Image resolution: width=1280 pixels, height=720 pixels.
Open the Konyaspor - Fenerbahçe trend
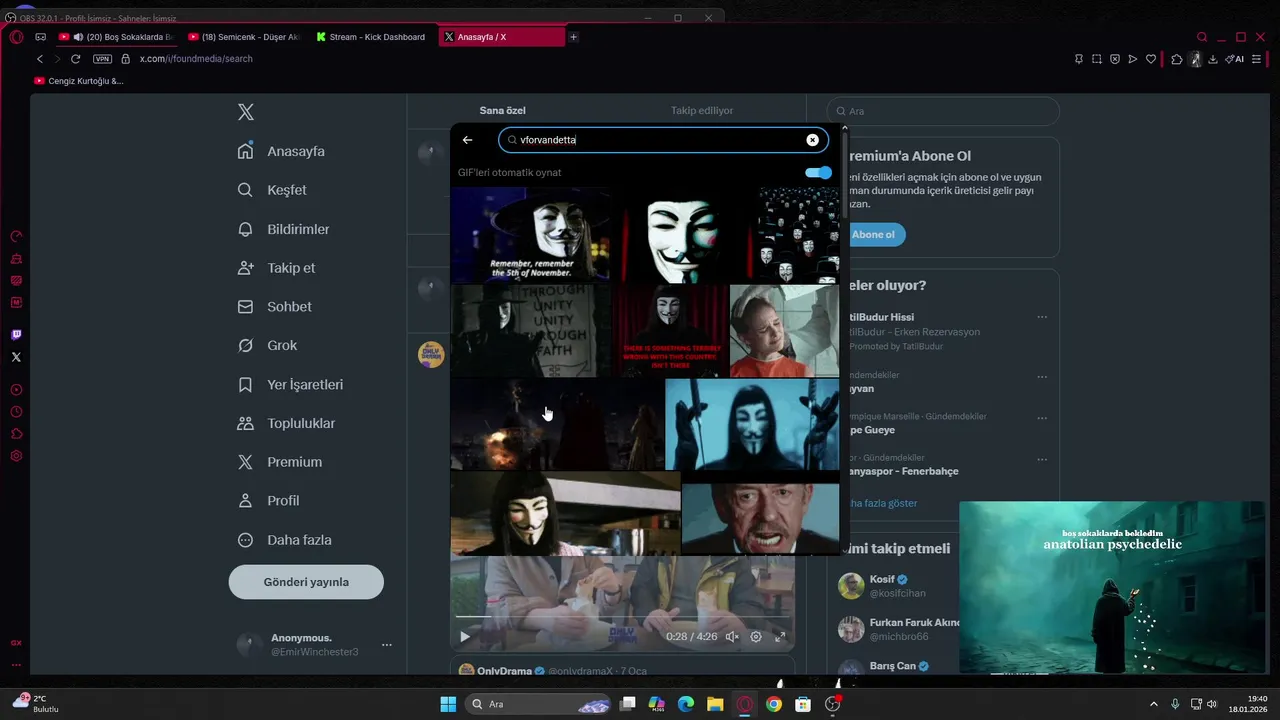point(904,471)
